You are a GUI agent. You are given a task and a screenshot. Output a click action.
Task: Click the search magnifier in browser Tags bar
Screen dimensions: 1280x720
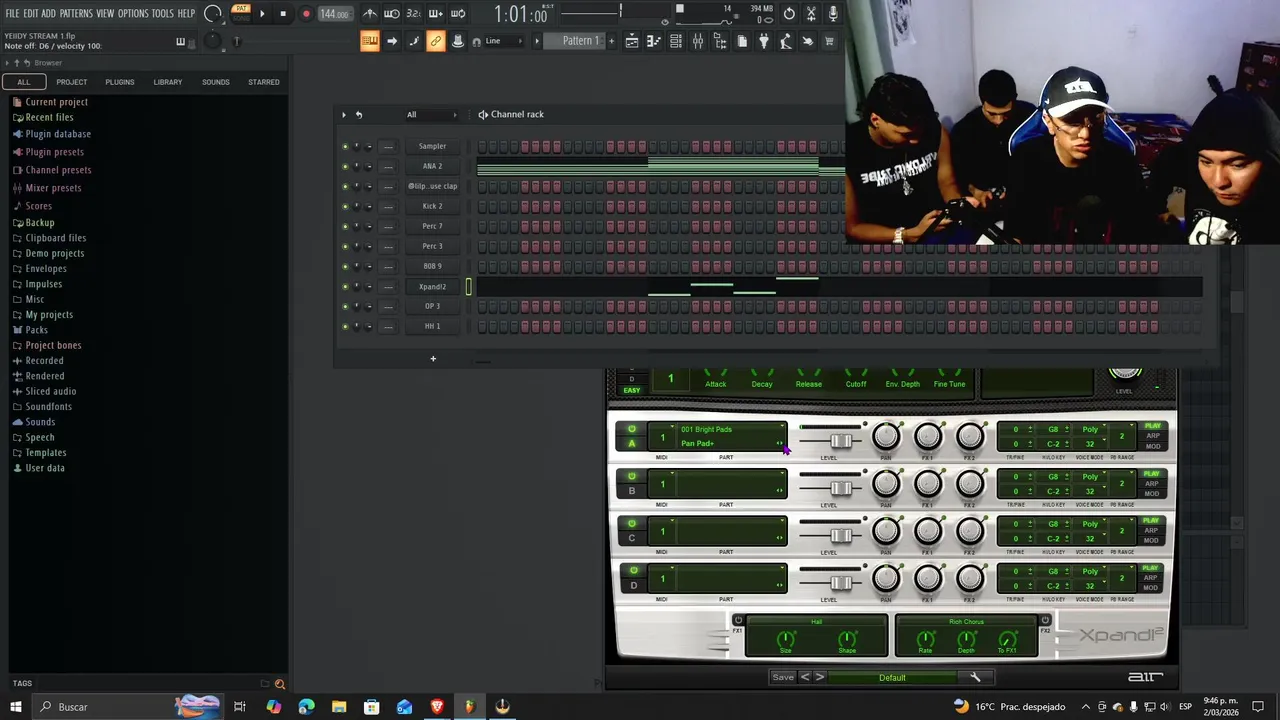click(280, 684)
